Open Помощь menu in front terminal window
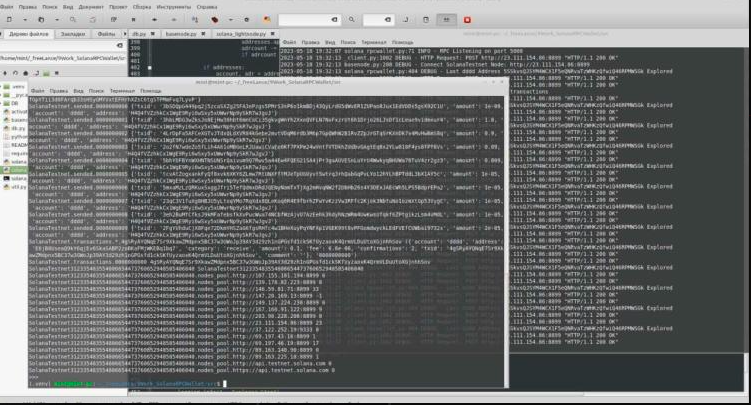 (x=151, y=90)
